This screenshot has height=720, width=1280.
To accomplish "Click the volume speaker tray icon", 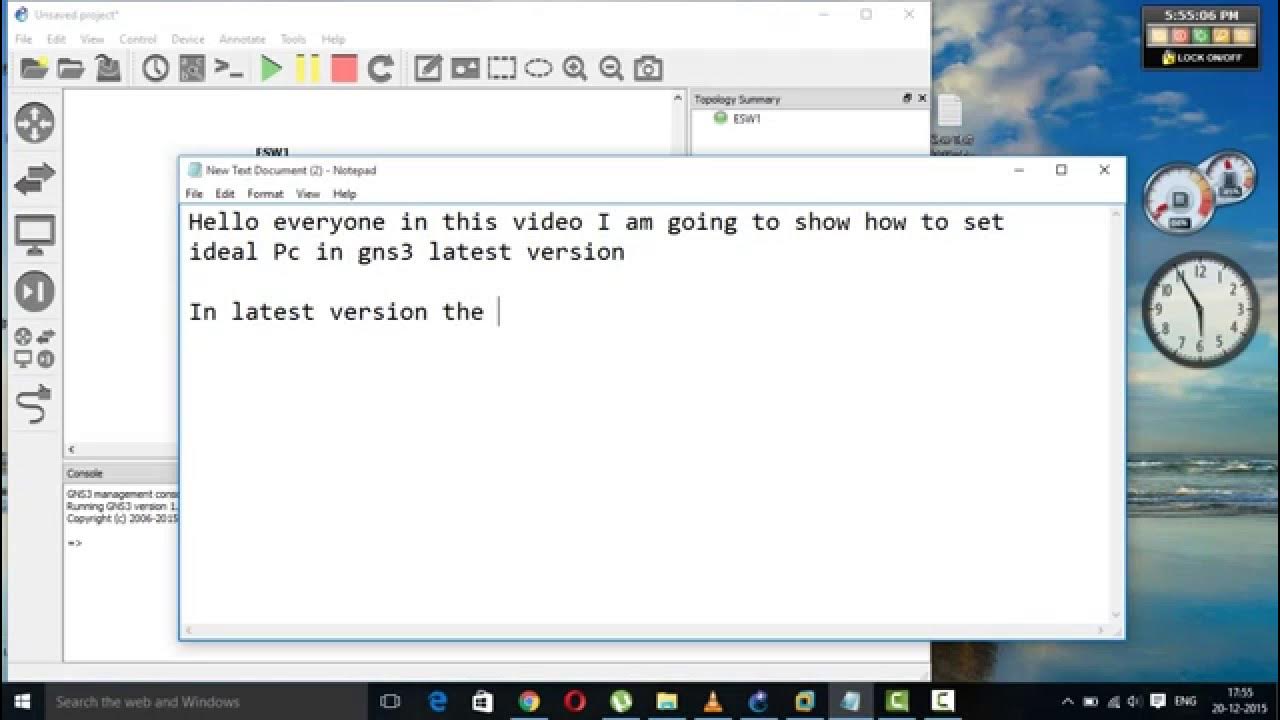I will (x=1136, y=701).
